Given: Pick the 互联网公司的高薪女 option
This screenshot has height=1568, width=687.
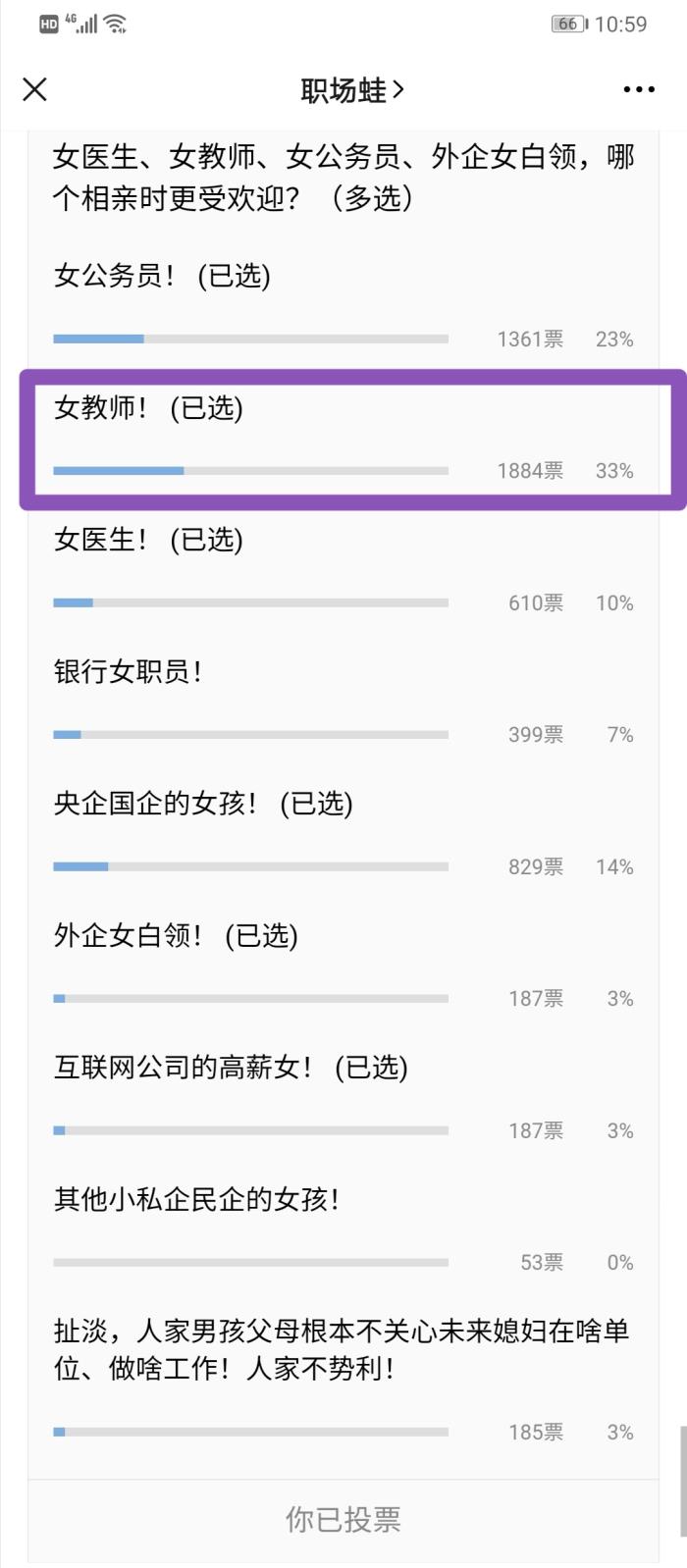Looking at the screenshot, I should pyautogui.click(x=230, y=1068).
